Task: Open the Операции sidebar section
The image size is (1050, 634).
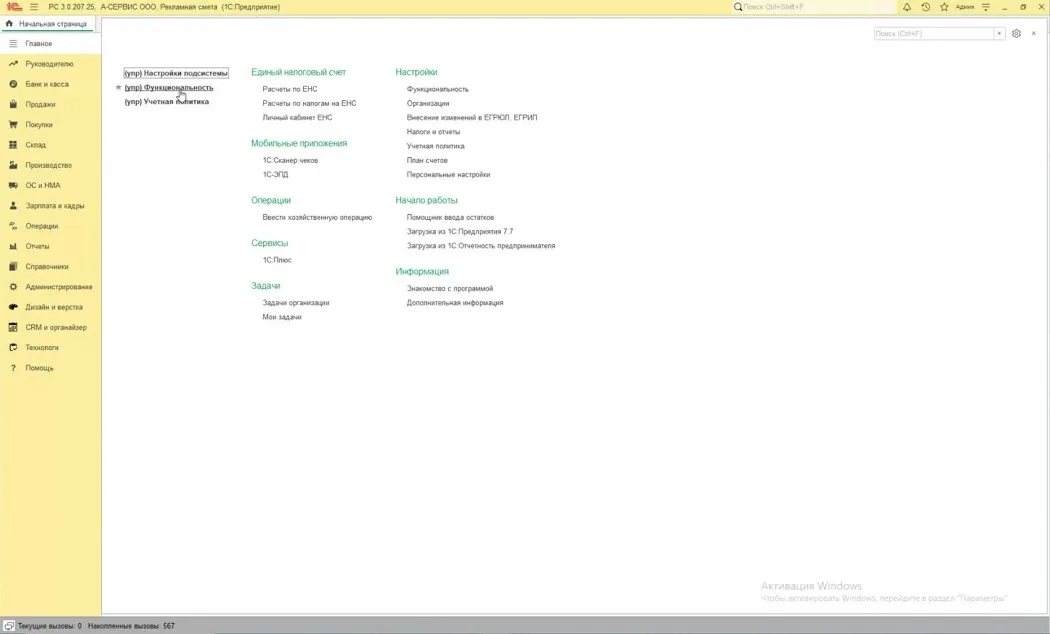Action: [42, 226]
